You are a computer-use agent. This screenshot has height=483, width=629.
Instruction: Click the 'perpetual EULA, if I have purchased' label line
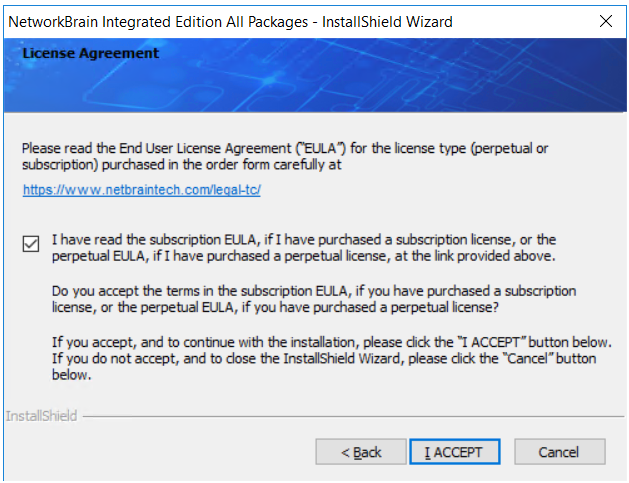pyautogui.click(x=304, y=256)
